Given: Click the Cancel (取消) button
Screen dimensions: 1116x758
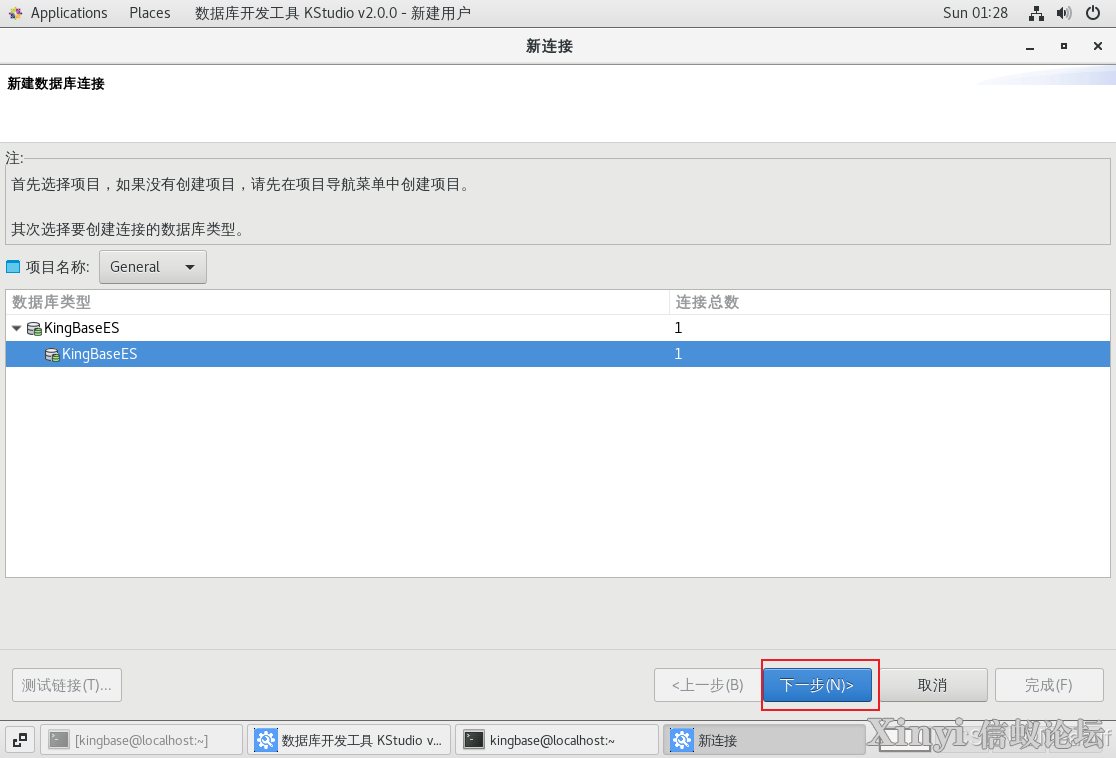Looking at the screenshot, I should click(x=932, y=685).
